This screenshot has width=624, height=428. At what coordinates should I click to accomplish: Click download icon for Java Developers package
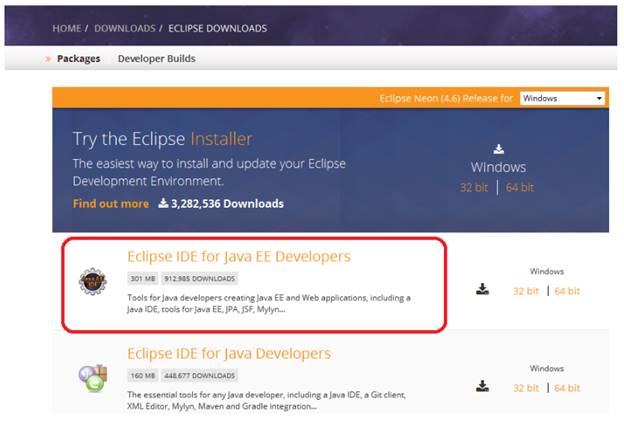tap(482, 386)
